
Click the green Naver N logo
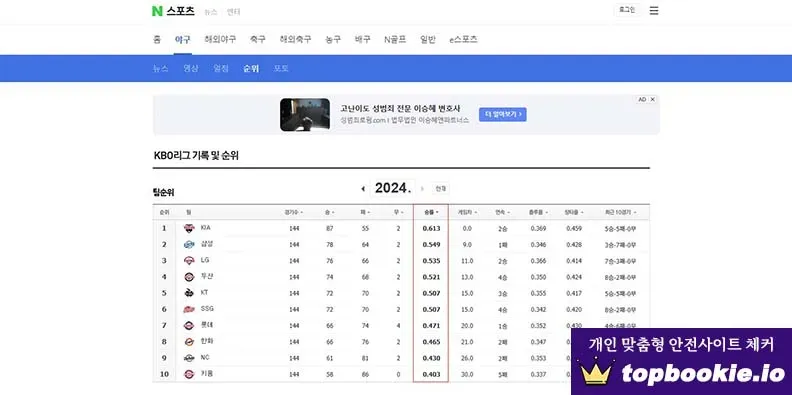coord(157,11)
